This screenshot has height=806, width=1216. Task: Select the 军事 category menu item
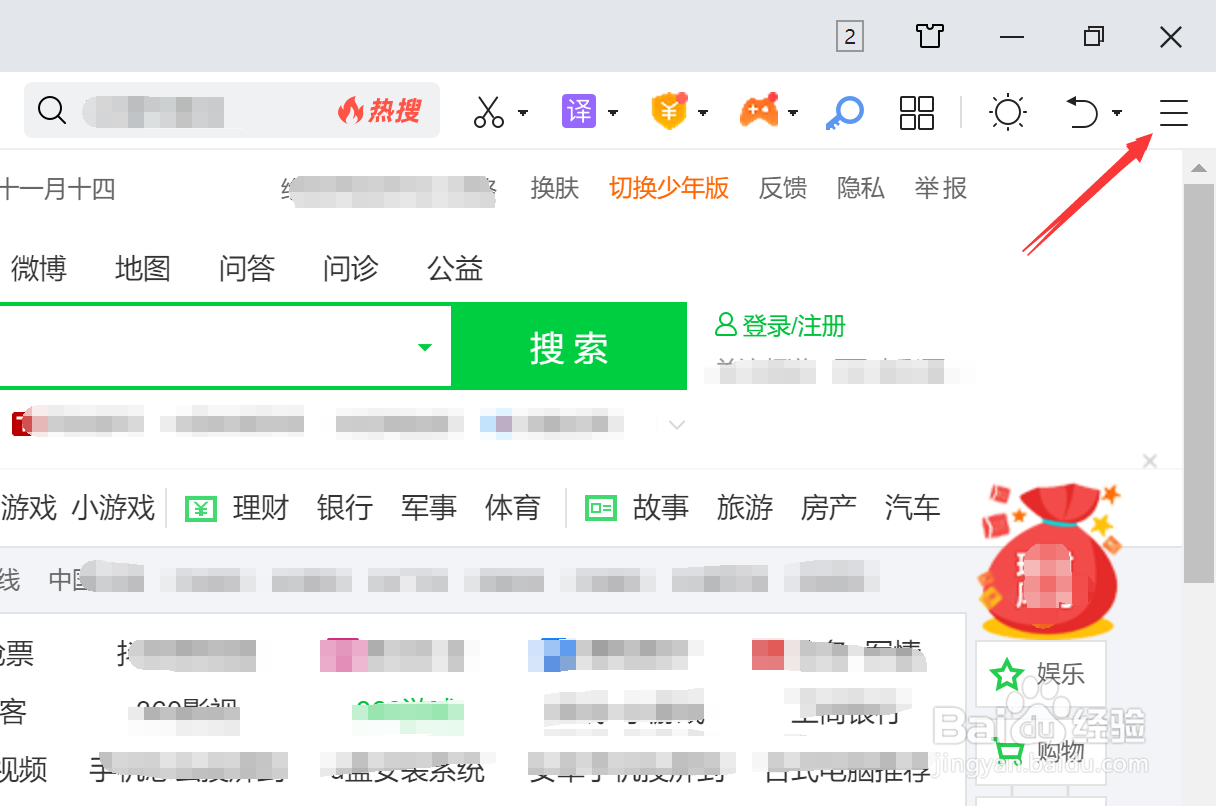[429, 508]
